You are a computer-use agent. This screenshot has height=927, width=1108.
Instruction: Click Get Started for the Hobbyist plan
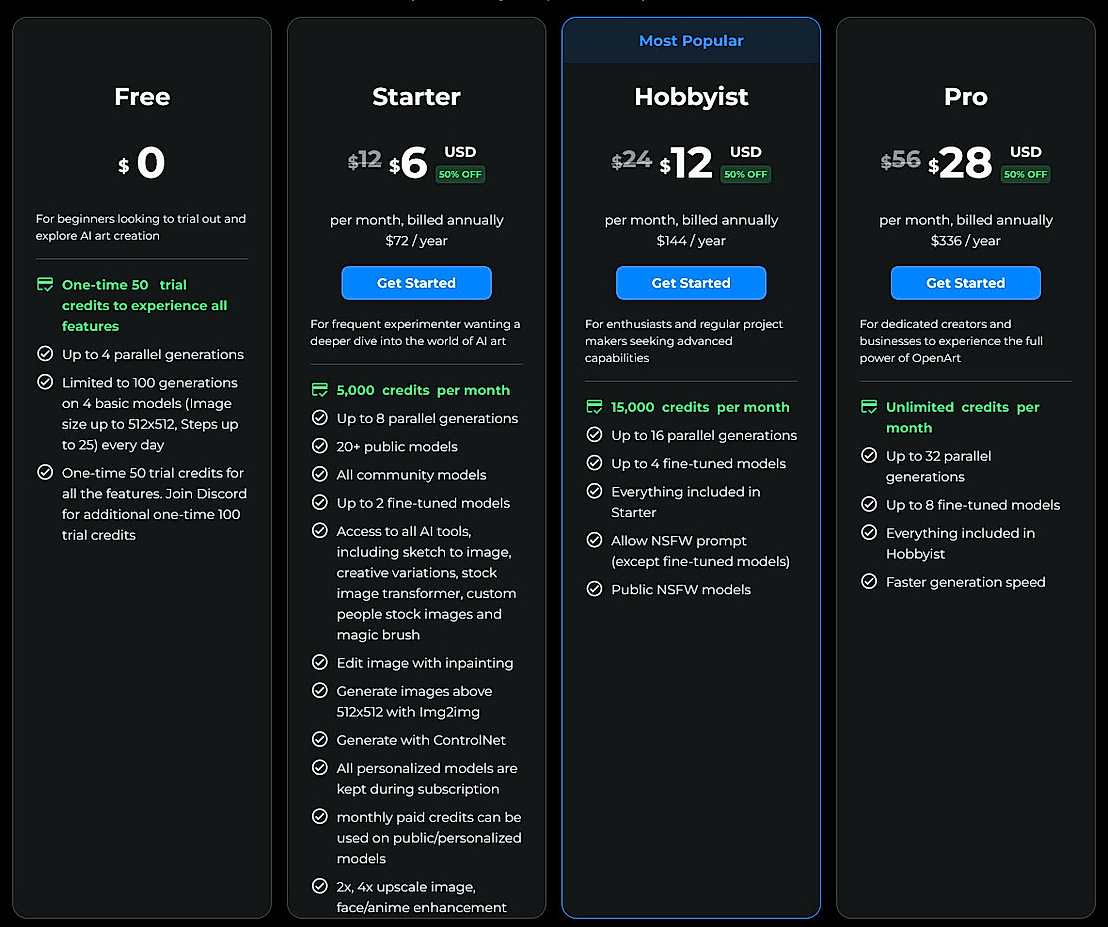click(x=691, y=283)
